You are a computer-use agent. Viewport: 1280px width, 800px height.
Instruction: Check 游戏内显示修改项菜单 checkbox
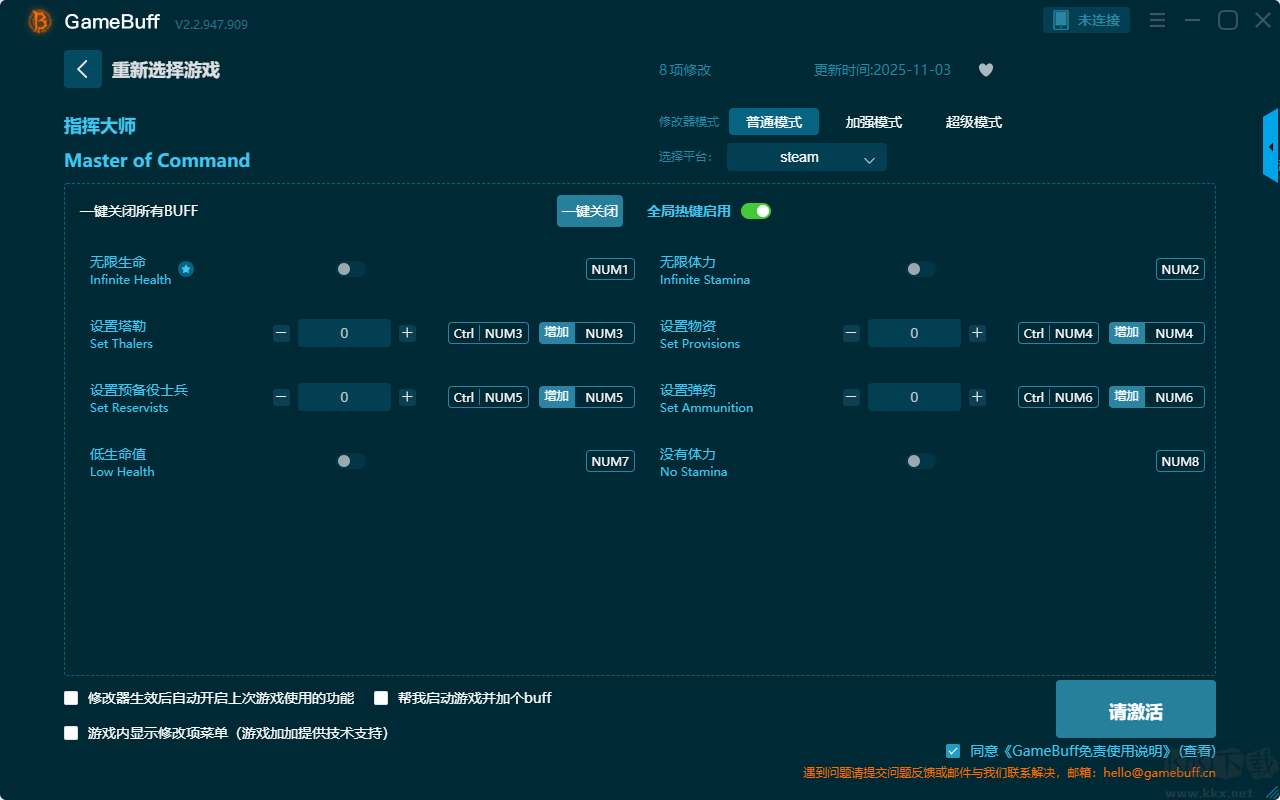point(71,733)
